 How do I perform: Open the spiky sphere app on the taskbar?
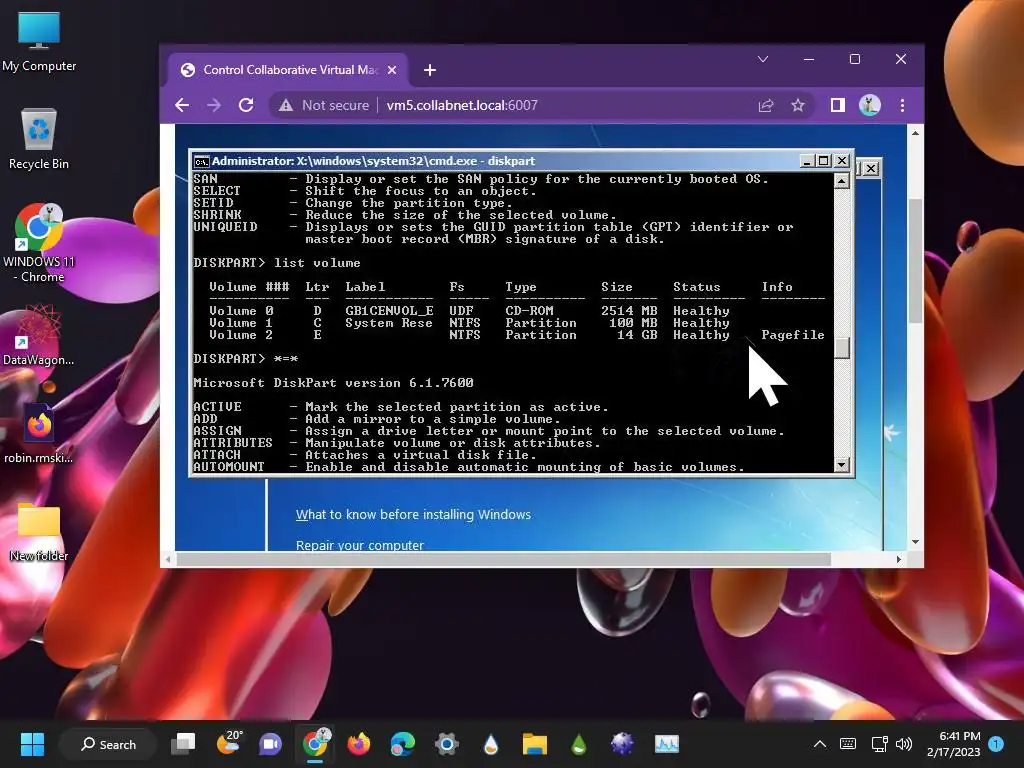[x=622, y=743]
